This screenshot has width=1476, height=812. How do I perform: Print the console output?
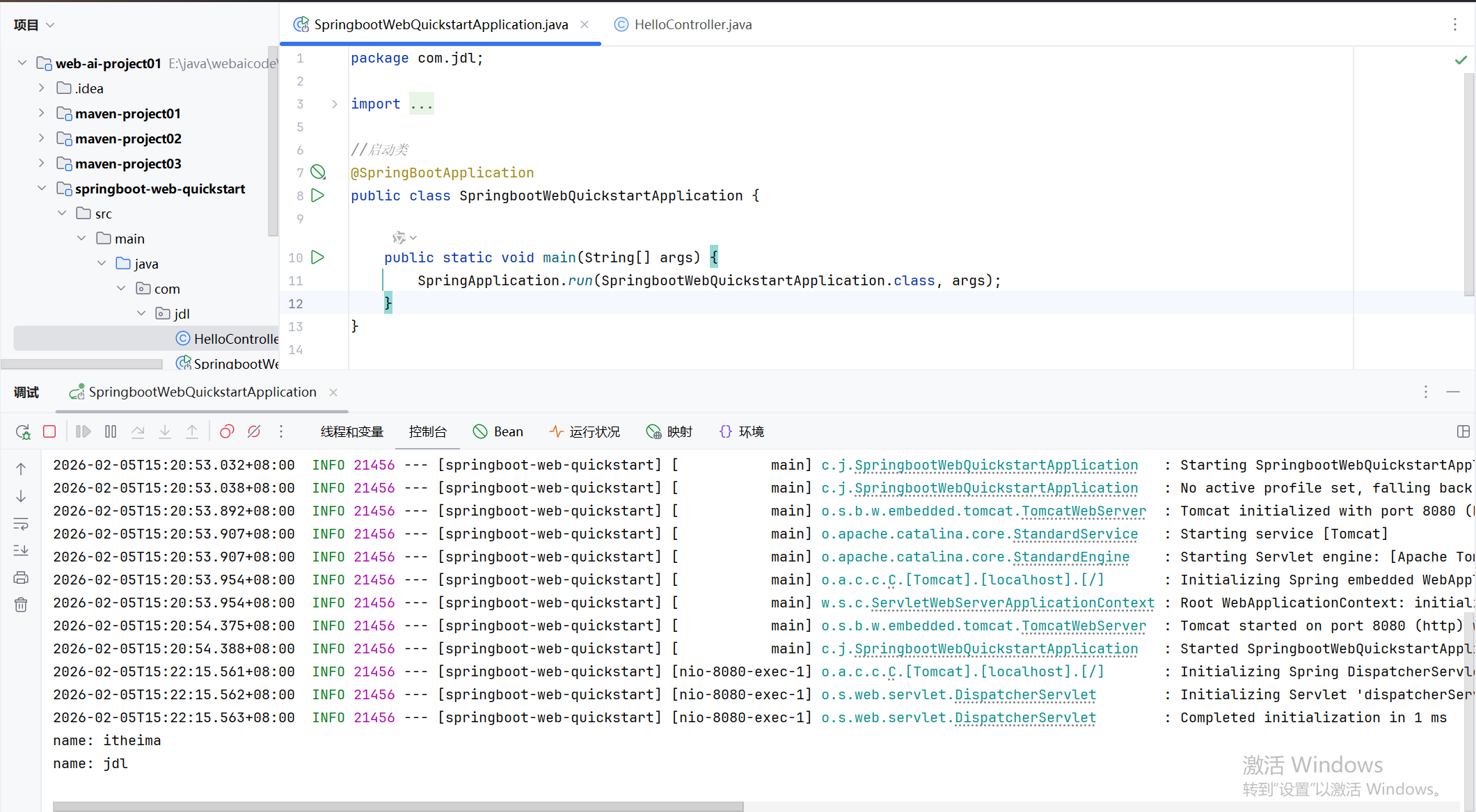click(21, 578)
